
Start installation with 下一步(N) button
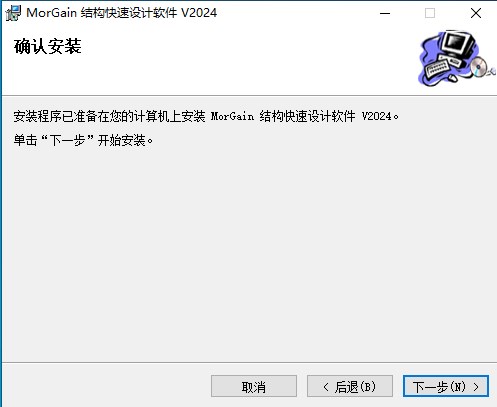tap(446, 386)
